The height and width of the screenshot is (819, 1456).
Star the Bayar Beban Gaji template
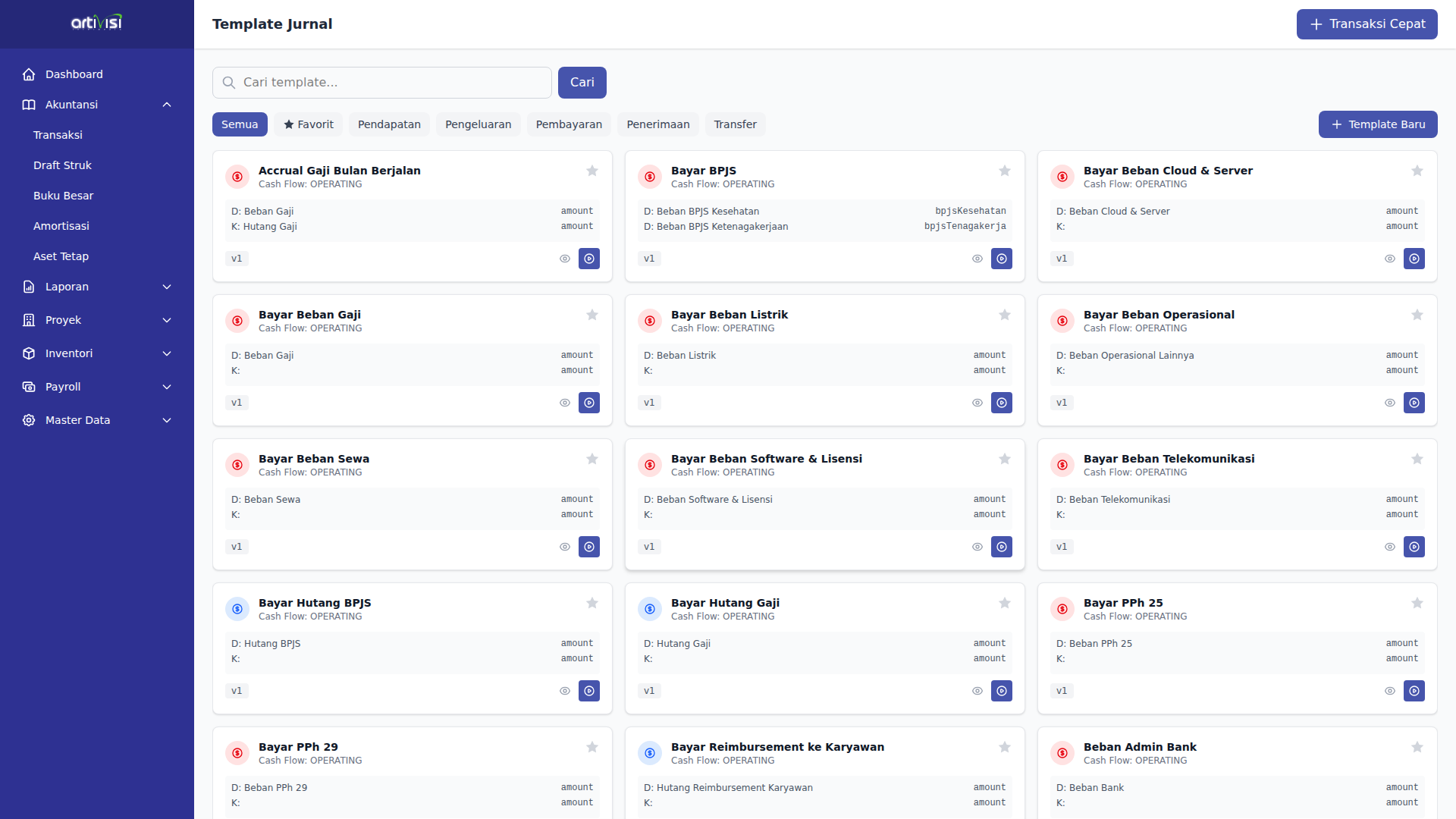(592, 315)
